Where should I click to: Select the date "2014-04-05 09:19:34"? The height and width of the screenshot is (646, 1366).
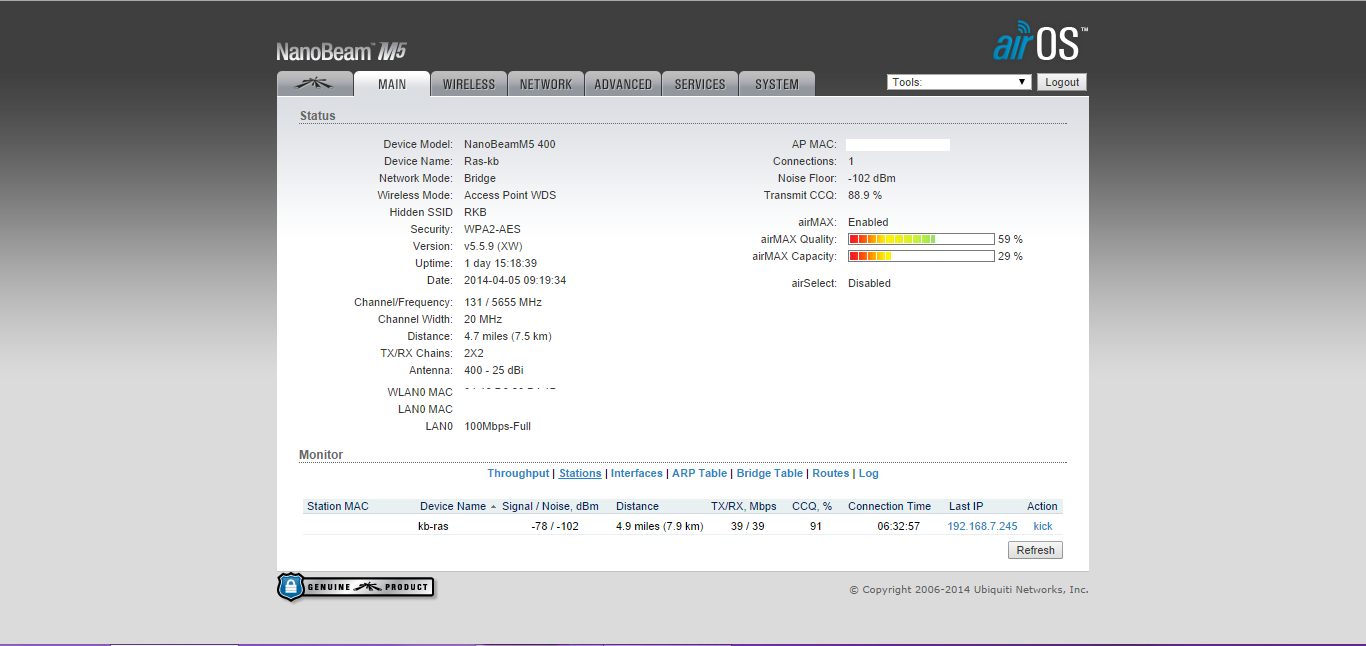(515, 280)
